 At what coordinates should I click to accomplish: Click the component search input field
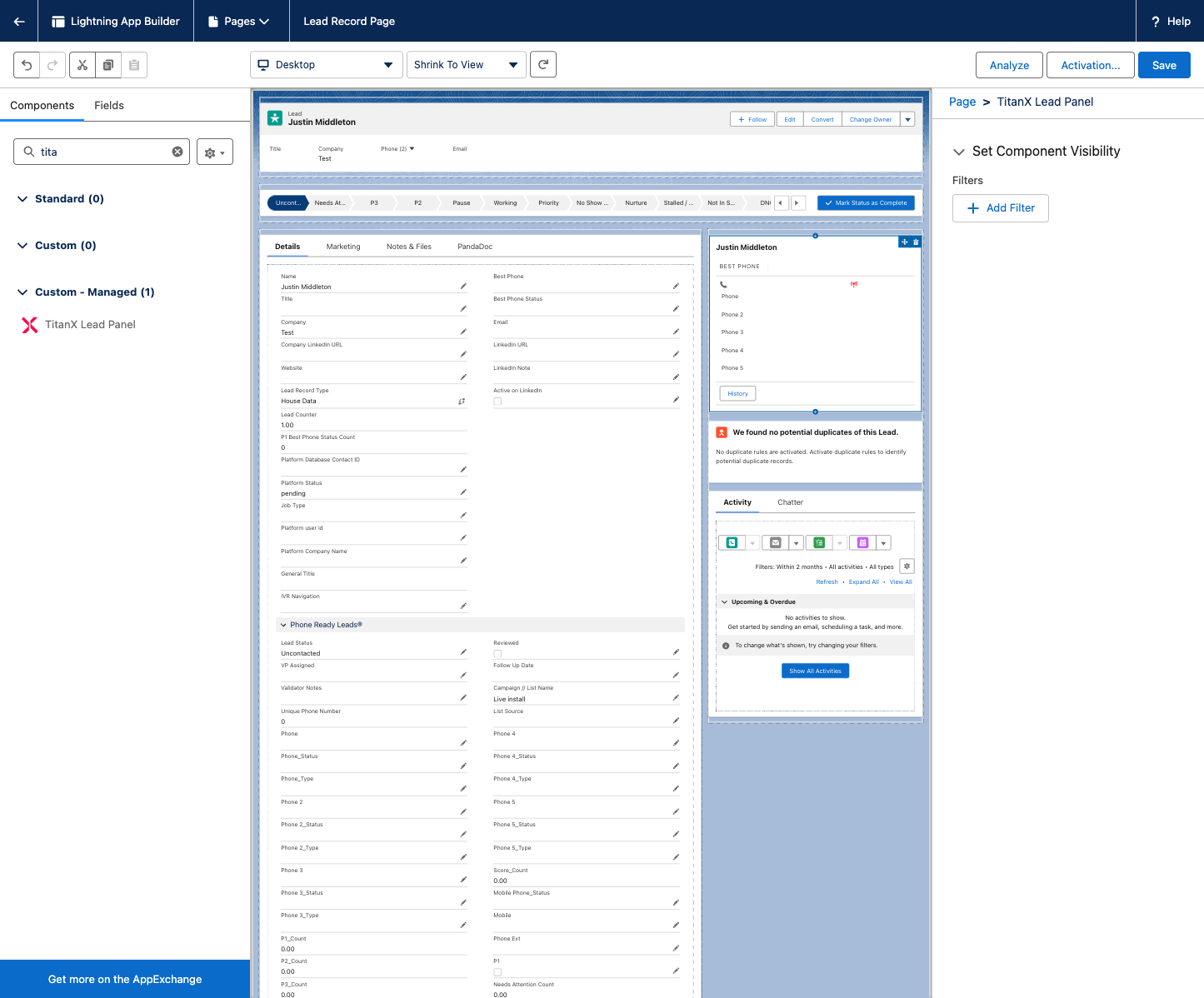coord(102,152)
